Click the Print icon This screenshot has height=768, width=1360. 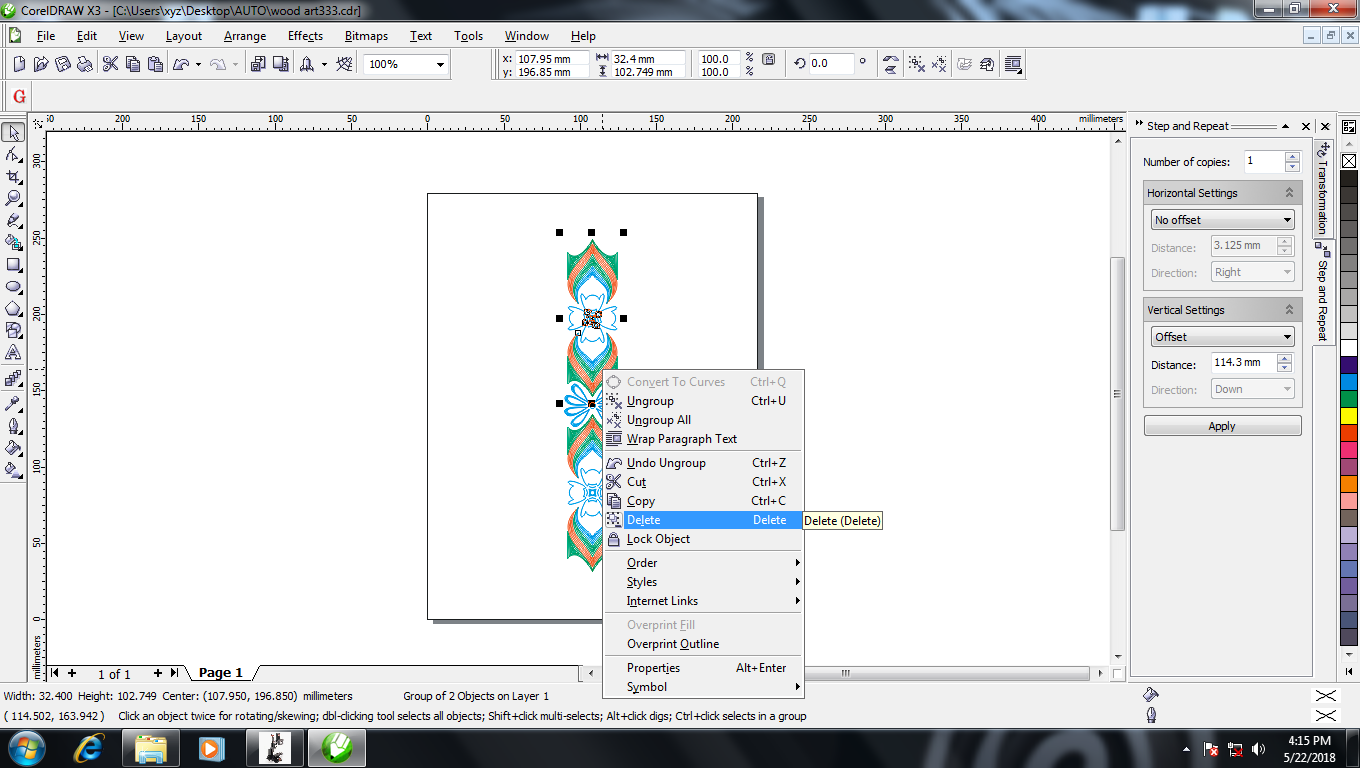click(85, 64)
